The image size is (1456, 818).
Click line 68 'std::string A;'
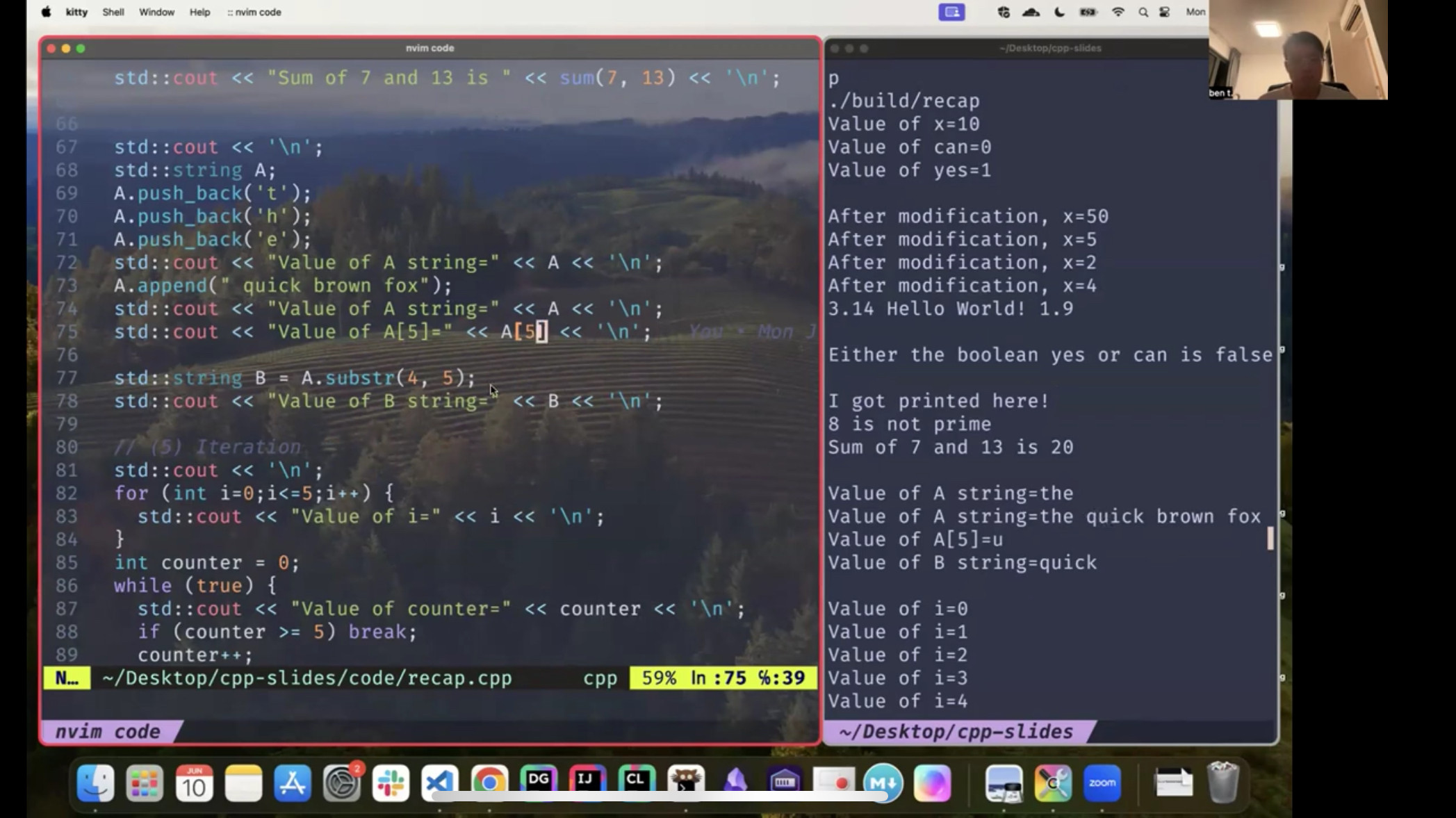(x=195, y=170)
